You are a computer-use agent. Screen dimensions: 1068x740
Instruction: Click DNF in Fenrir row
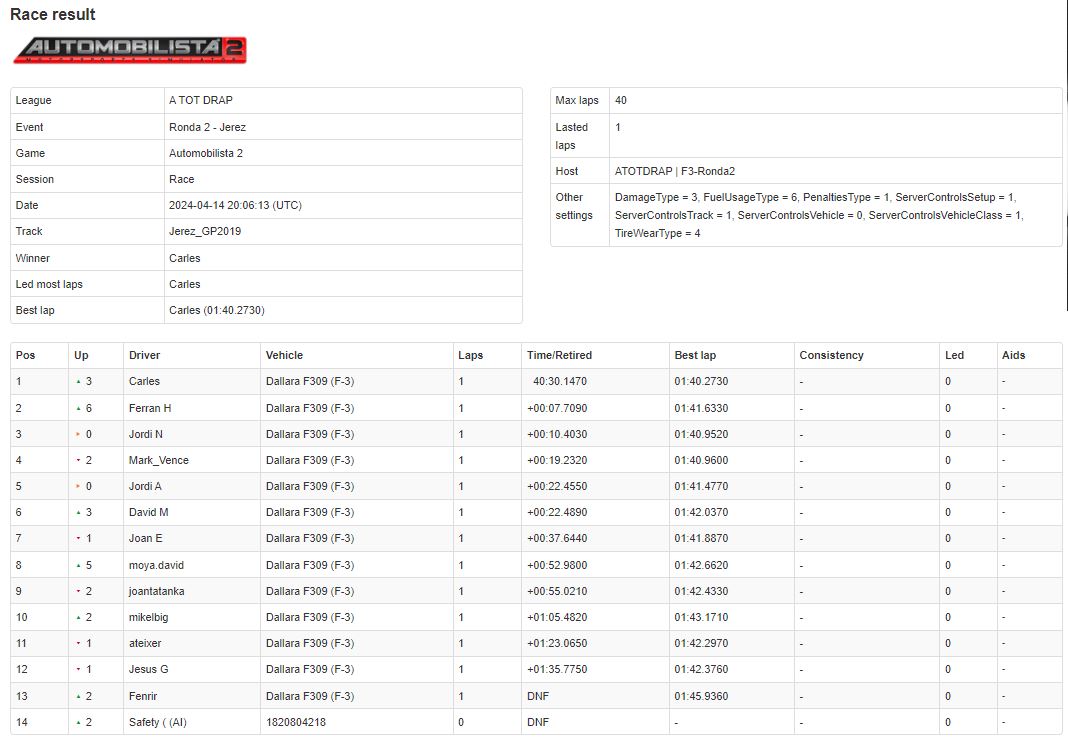537,696
